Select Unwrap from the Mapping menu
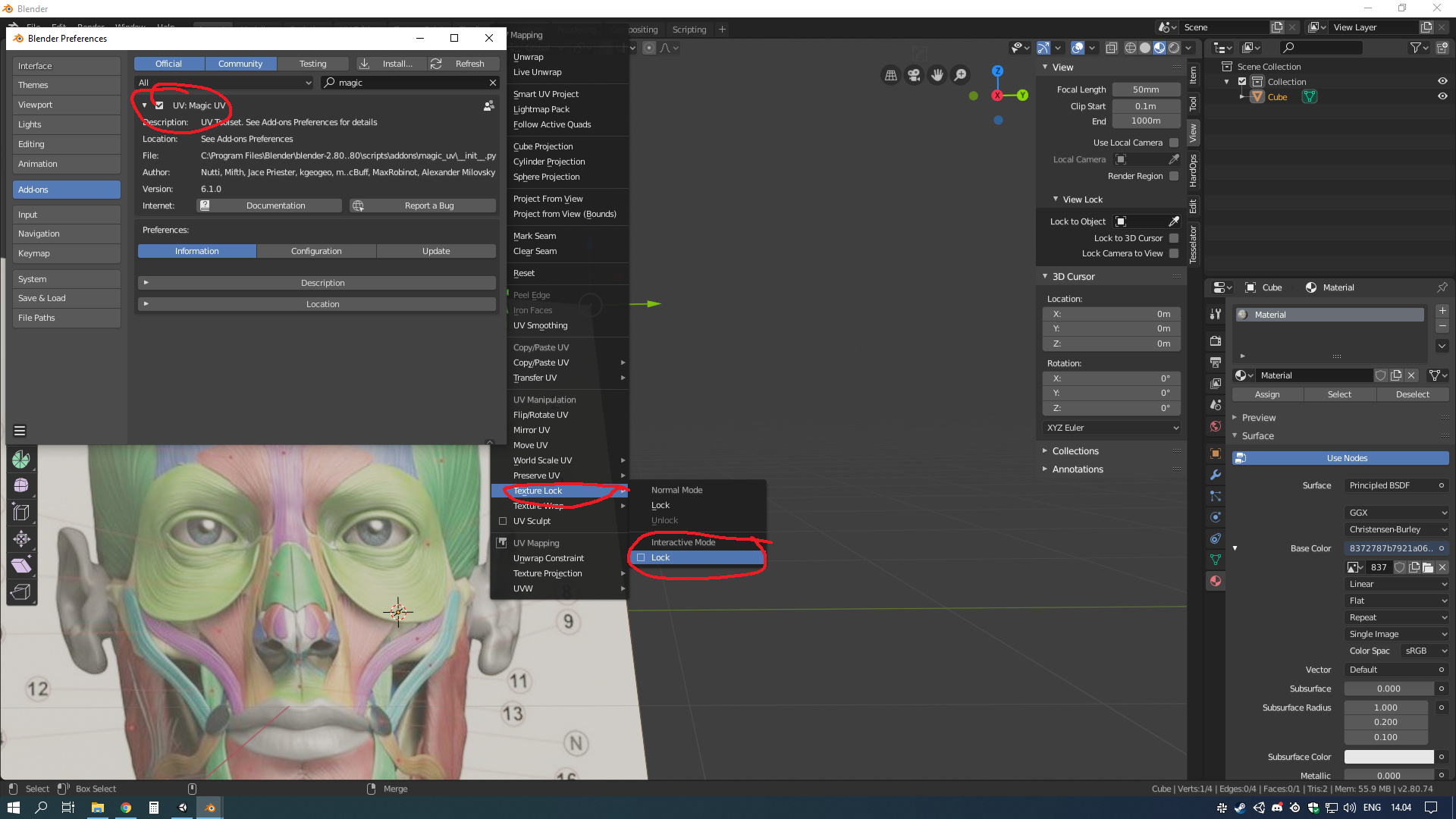 click(528, 57)
